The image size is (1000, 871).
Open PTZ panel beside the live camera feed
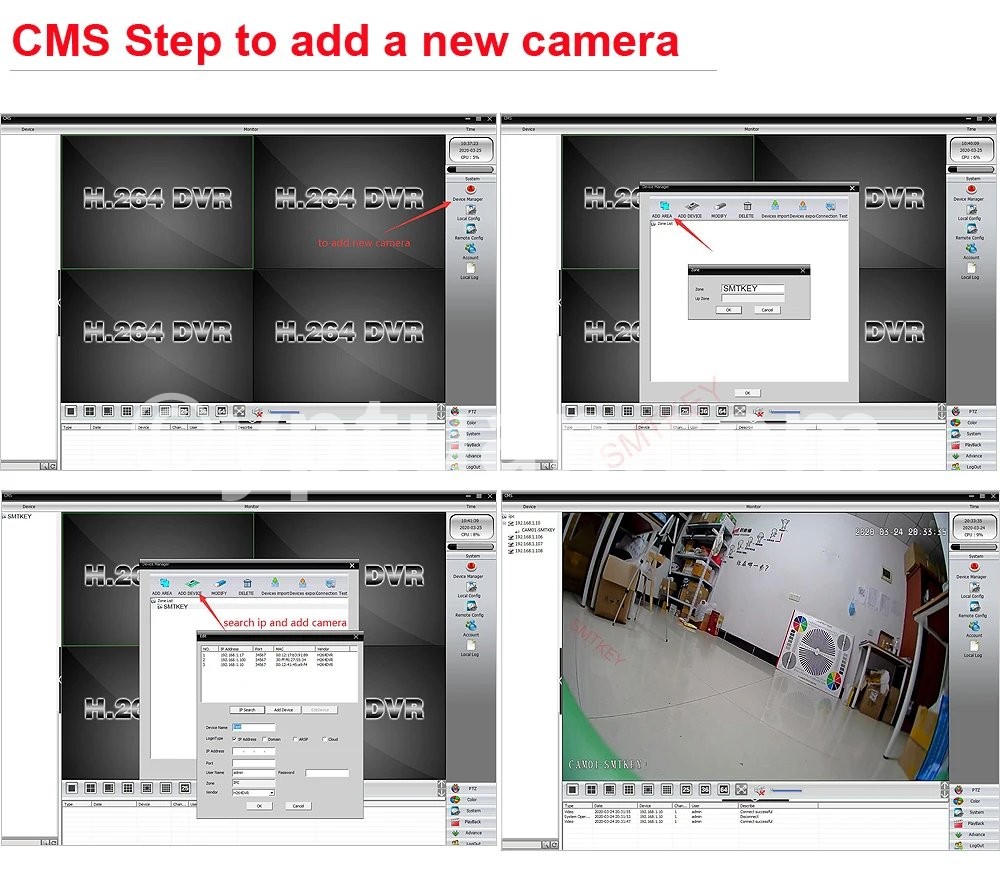coord(972,789)
